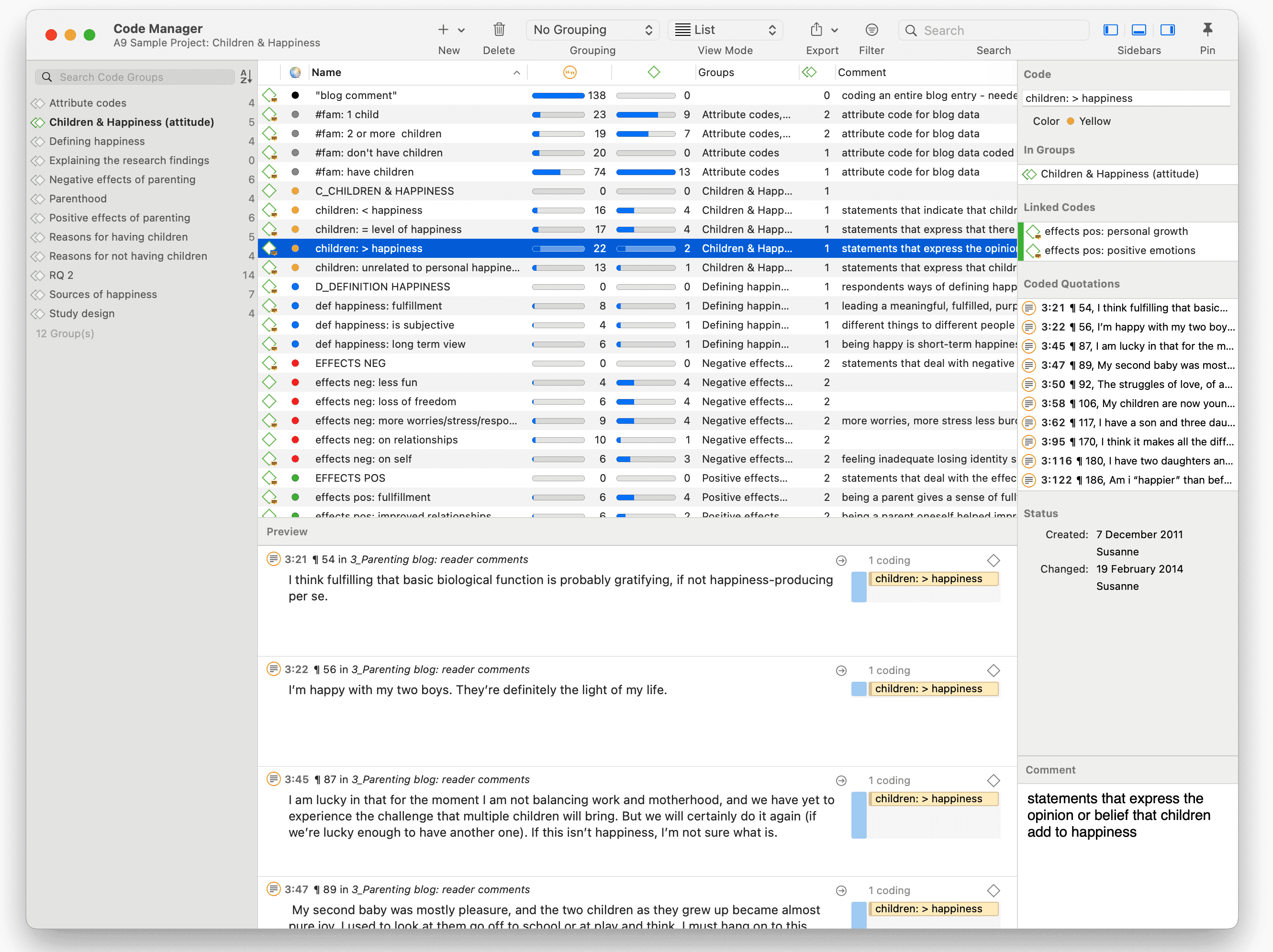The width and height of the screenshot is (1273, 952).
Task: Select the #fam: have children row
Action: point(637,172)
